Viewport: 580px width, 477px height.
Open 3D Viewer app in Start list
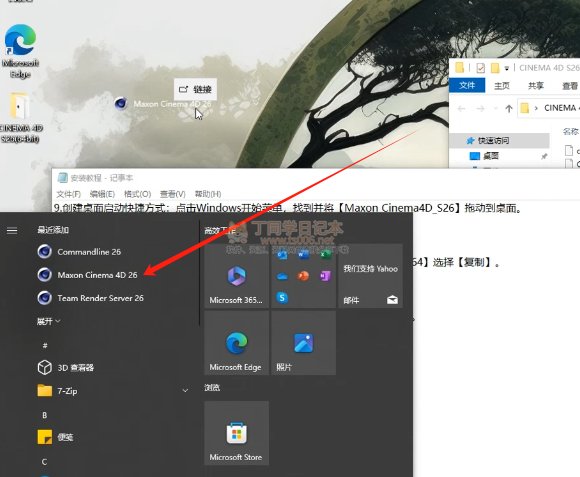click(x=66, y=368)
